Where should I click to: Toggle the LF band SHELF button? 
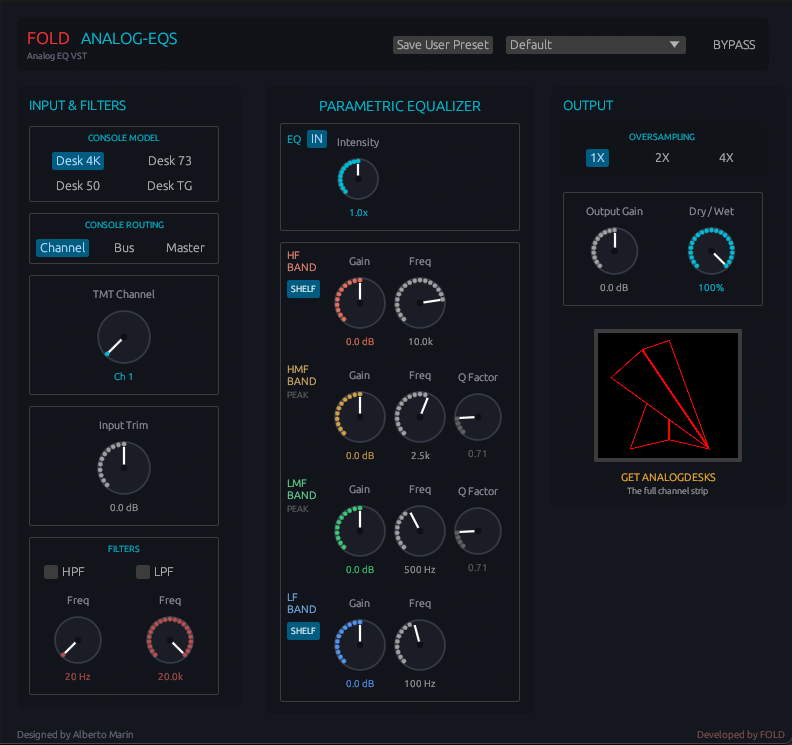303,631
